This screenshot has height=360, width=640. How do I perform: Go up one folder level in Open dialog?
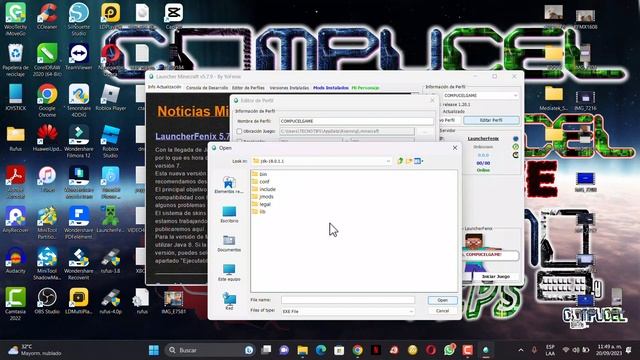tap(400, 161)
